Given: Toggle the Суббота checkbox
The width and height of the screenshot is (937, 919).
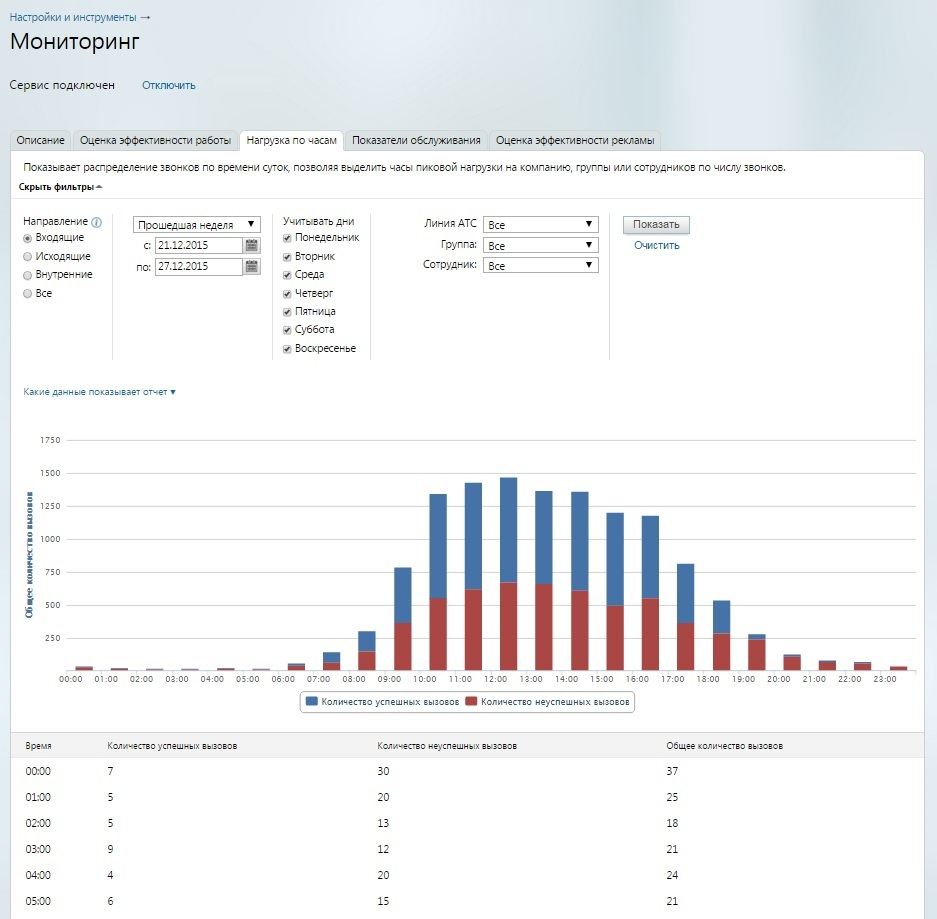Looking at the screenshot, I should tap(288, 330).
